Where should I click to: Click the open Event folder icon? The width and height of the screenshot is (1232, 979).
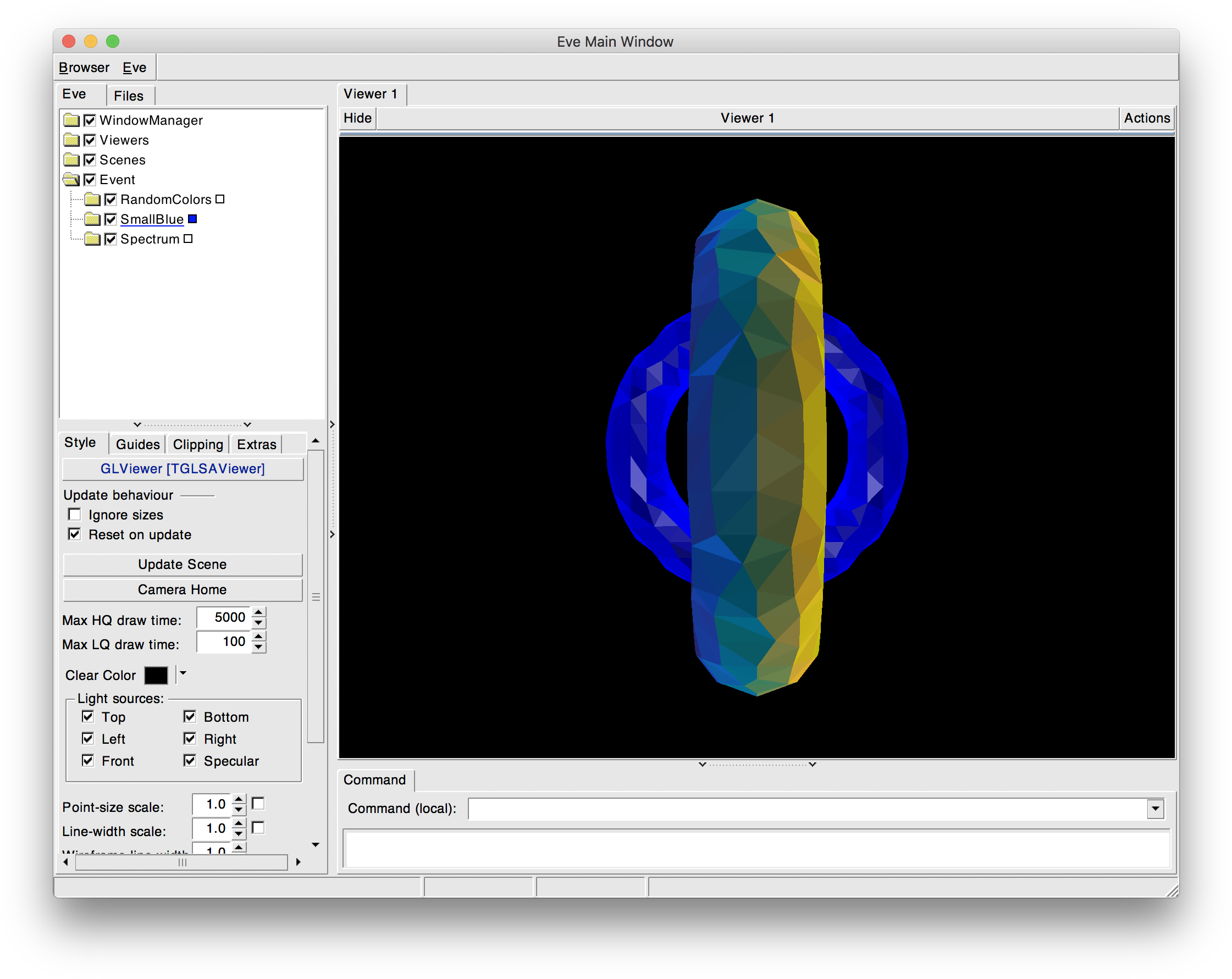(71, 179)
